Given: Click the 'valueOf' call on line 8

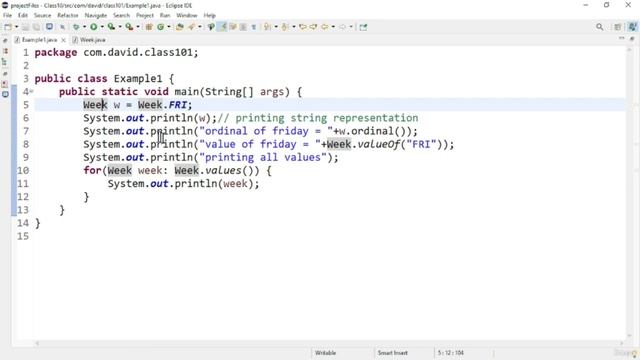Looking at the screenshot, I should coord(378,144).
